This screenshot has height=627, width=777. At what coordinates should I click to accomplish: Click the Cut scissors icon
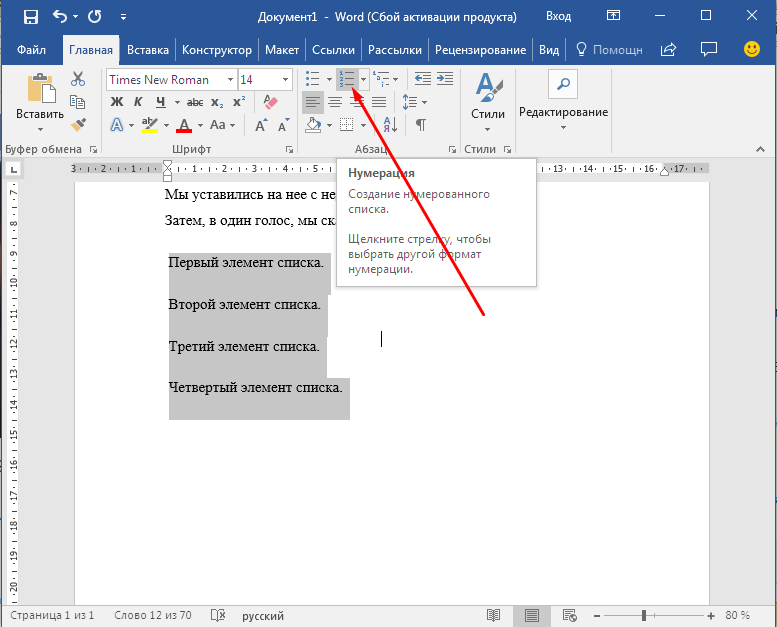coord(78,79)
